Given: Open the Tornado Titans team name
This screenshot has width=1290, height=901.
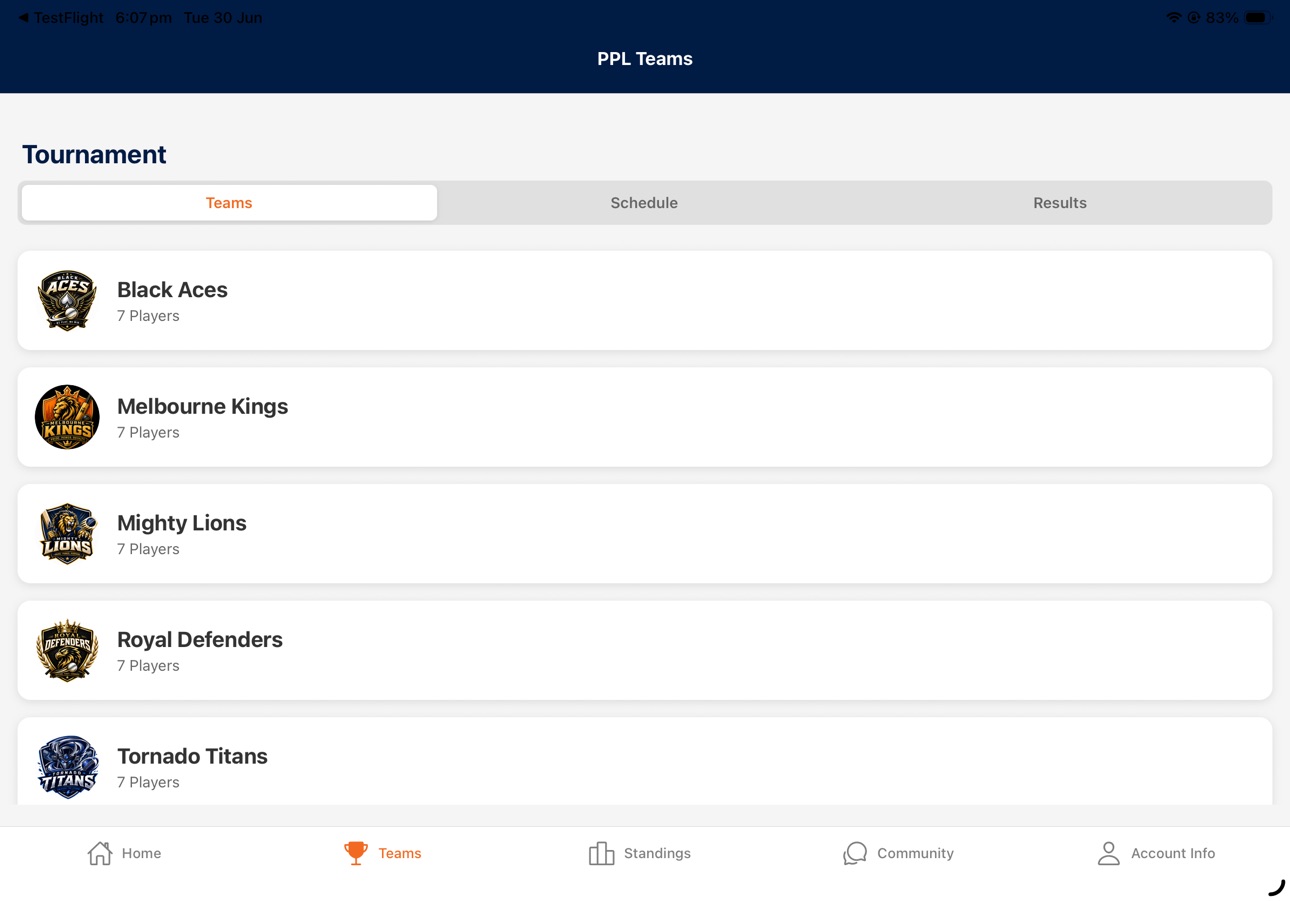Looking at the screenshot, I should [192, 756].
